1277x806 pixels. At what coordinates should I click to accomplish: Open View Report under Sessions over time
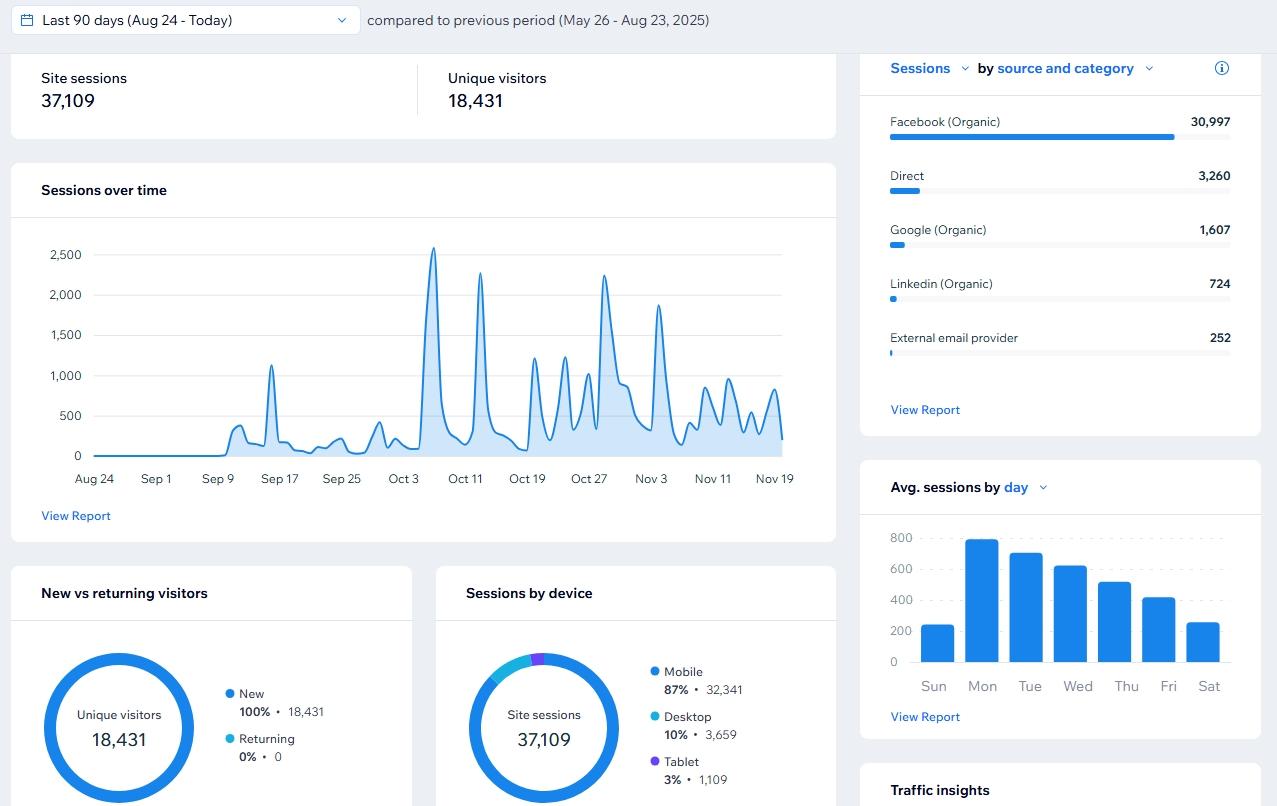[x=76, y=516]
